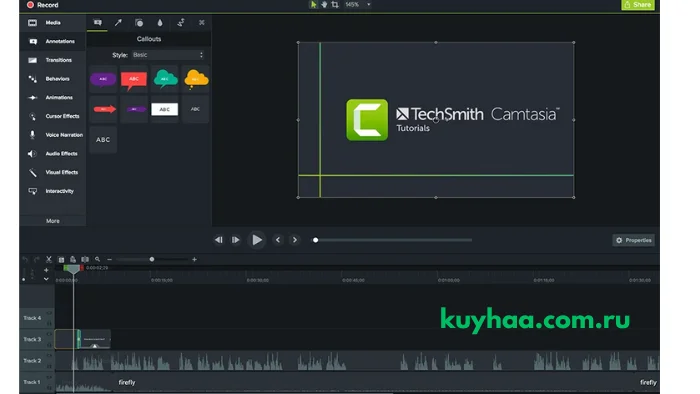700x394 pixels.
Task: Choose the teal cloud callout
Action: coord(165,79)
